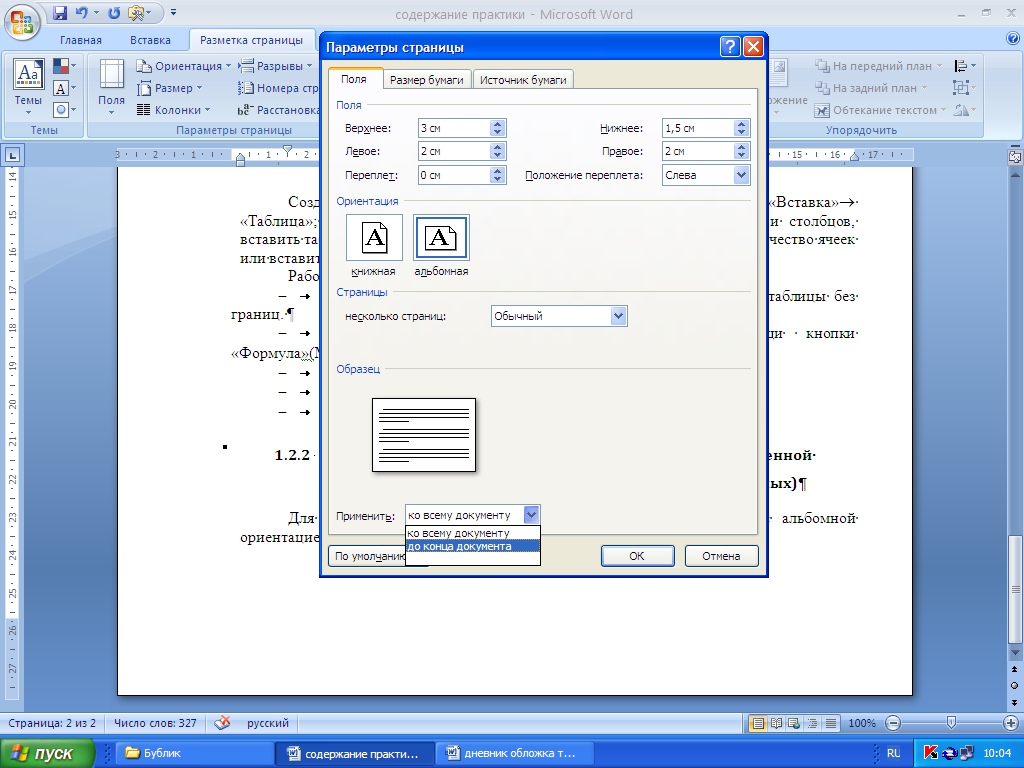Move the zoom slider handle
The width and height of the screenshot is (1024, 768).
(951, 722)
